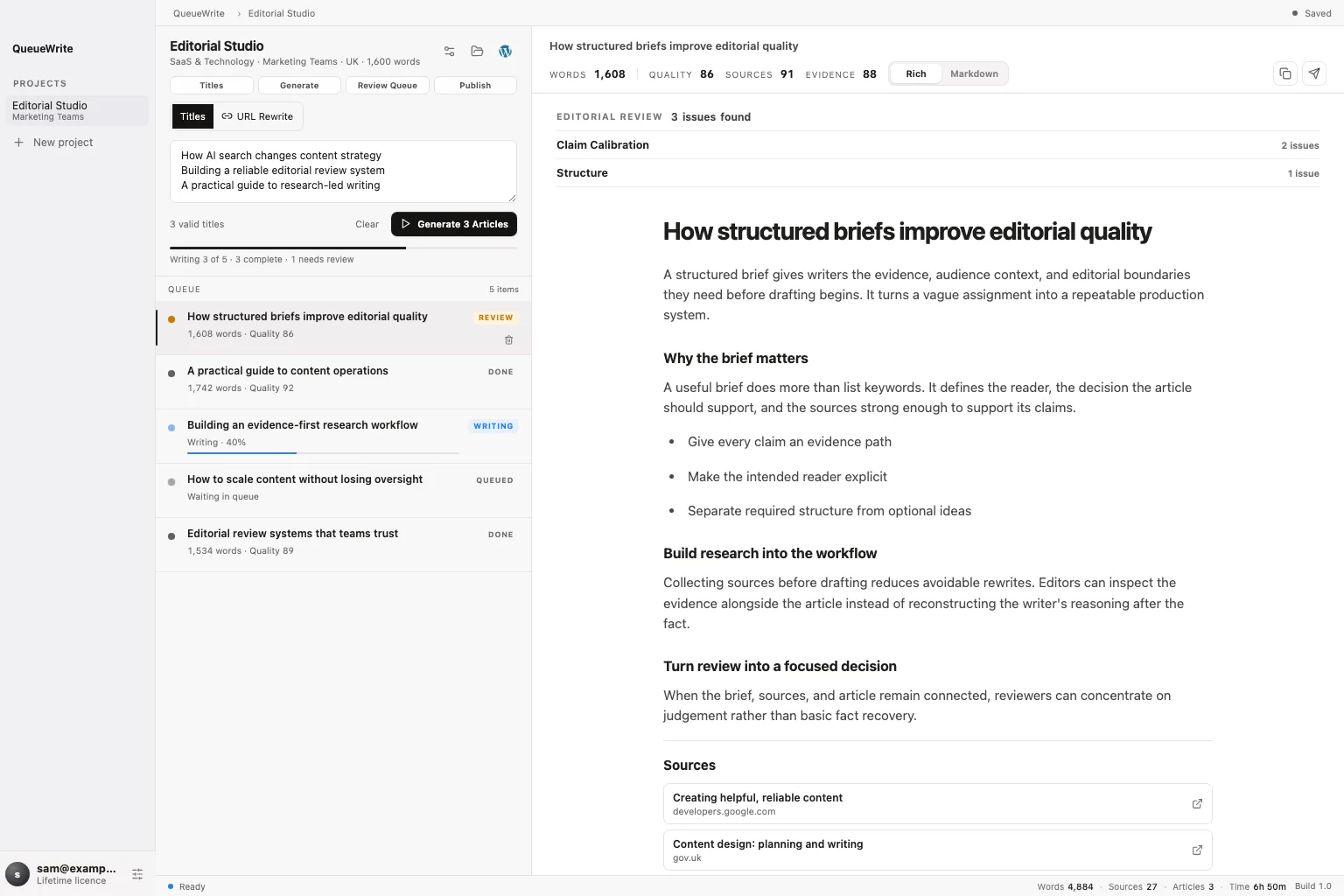Open Content design: planning and writing source
1344x896 pixels.
938,850
